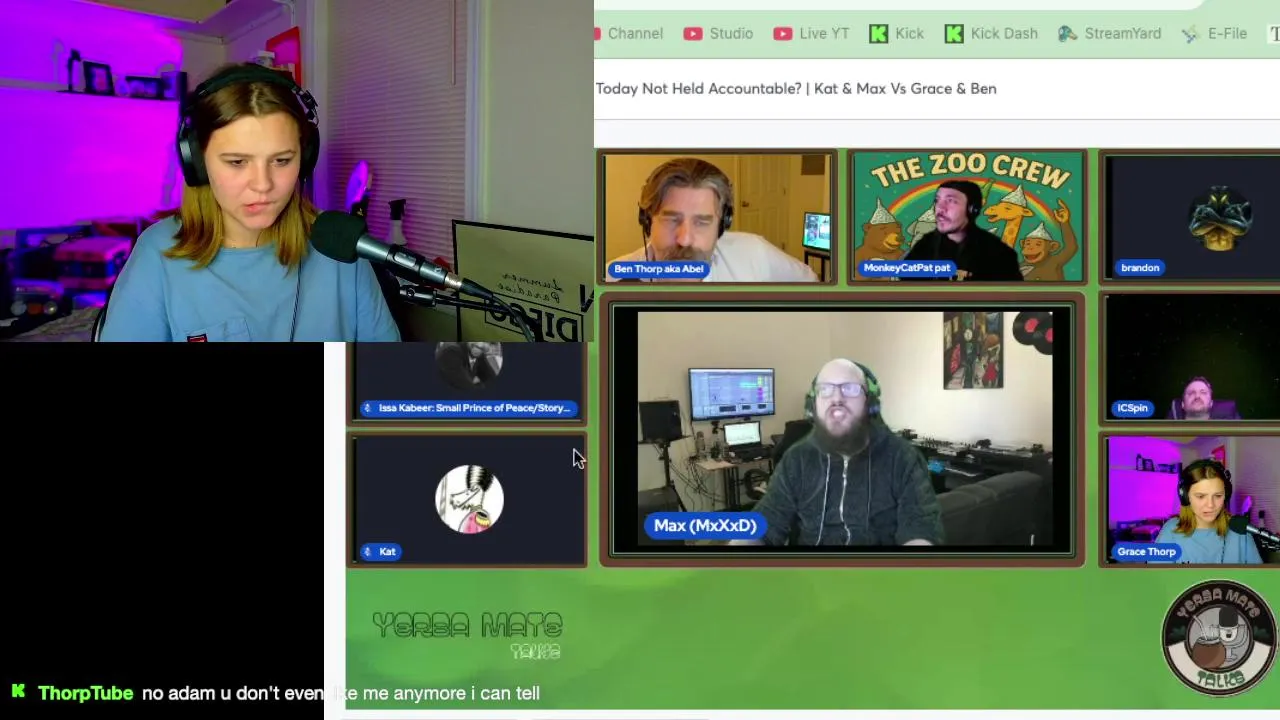The height and width of the screenshot is (720, 1280).
Task: Click the YouTube icon next to Studio
Action: pyautogui.click(x=693, y=34)
